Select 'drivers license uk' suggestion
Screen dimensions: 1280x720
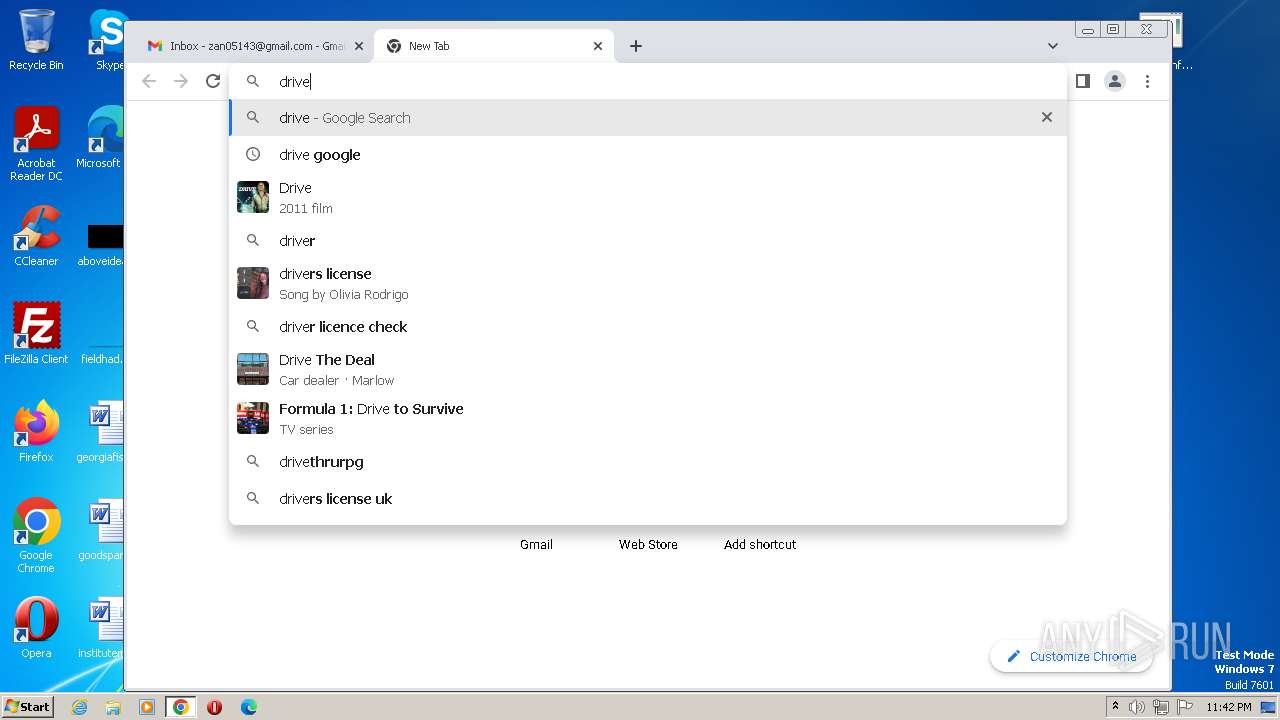pyautogui.click(x=648, y=499)
